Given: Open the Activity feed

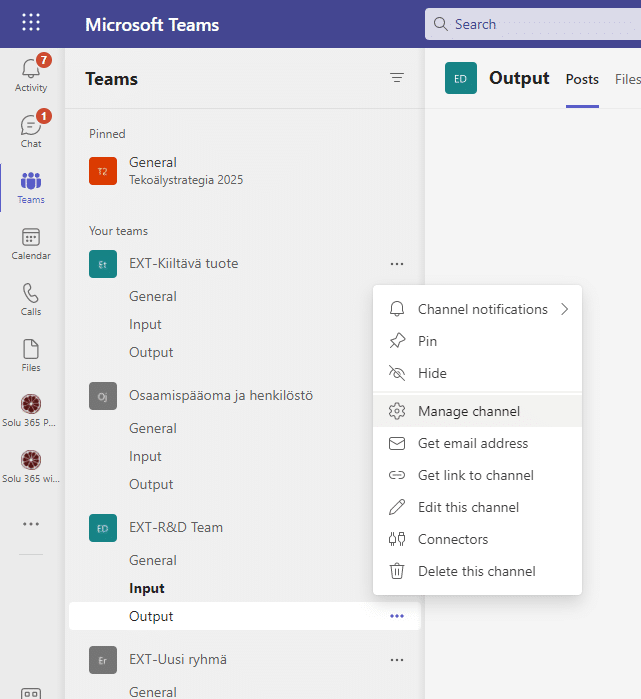Looking at the screenshot, I should coord(31,74).
